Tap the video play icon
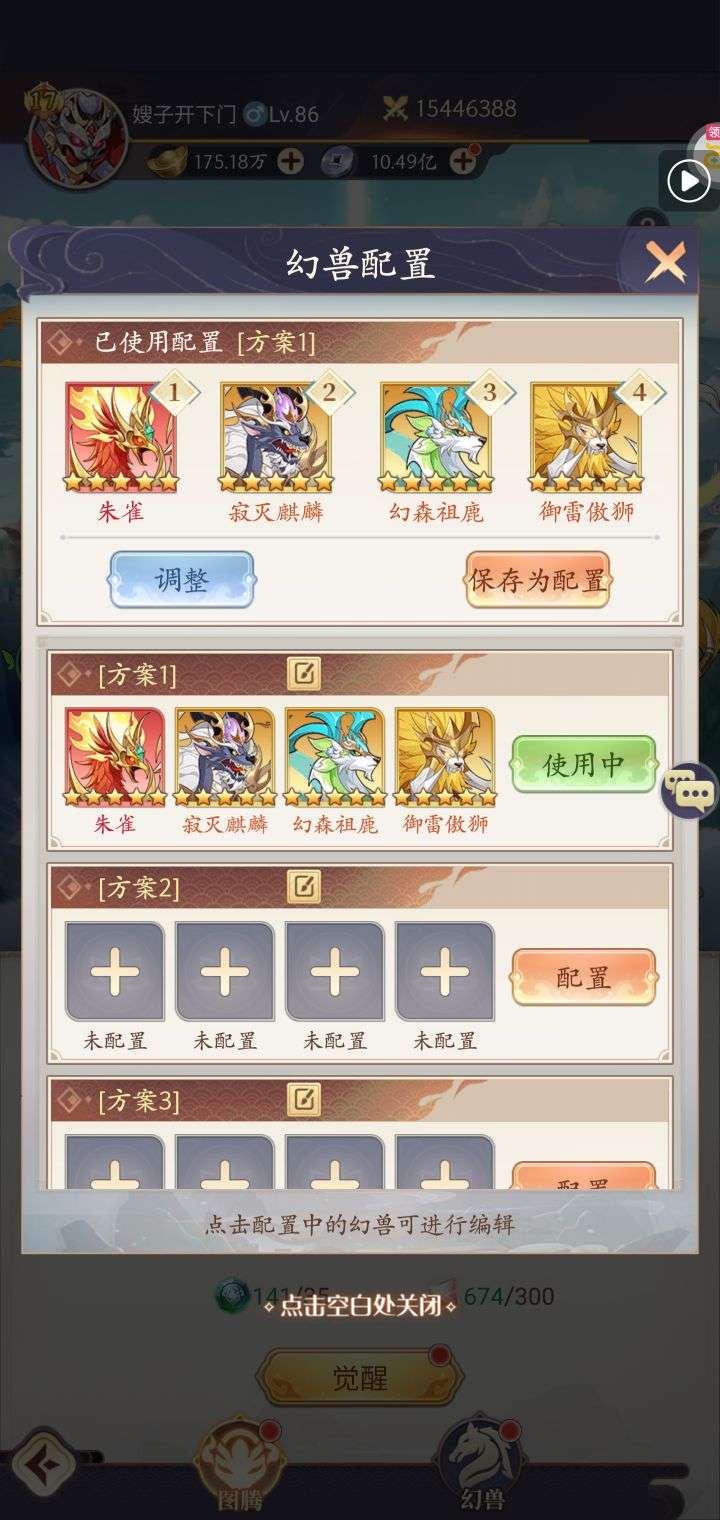The image size is (720, 1520). pos(689,181)
